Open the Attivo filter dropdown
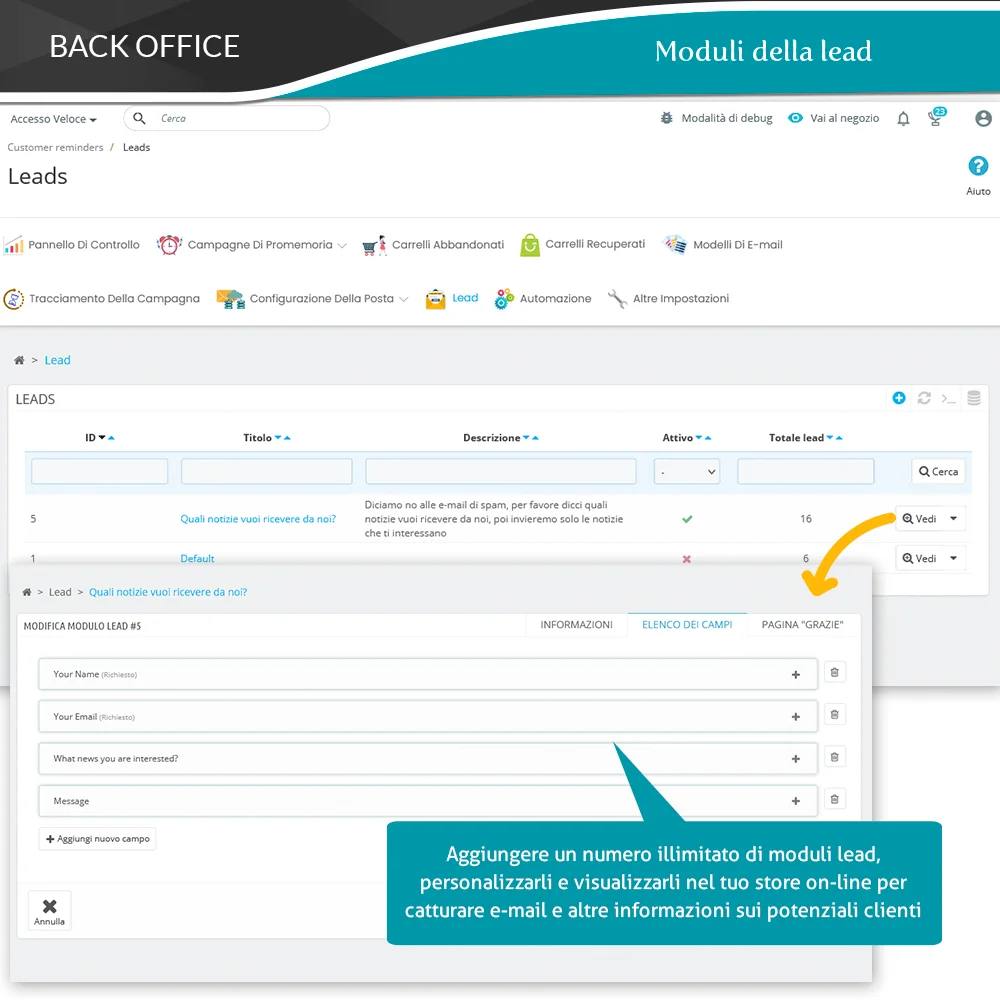 point(687,471)
